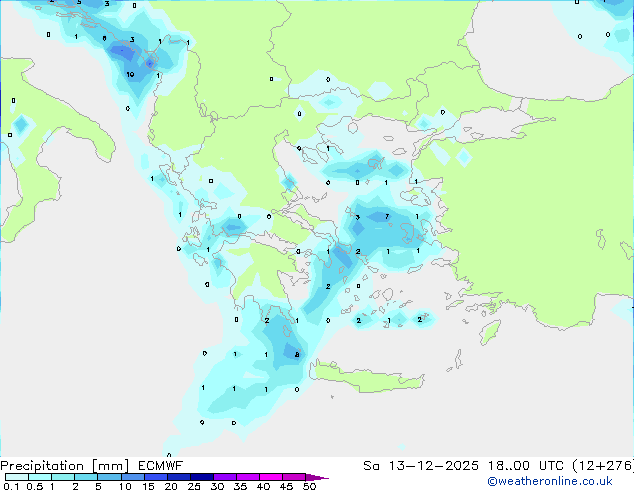Click the 0.1 to 0.5 mm legend swatch
This screenshot has width=634, height=490.
click(x=17, y=477)
